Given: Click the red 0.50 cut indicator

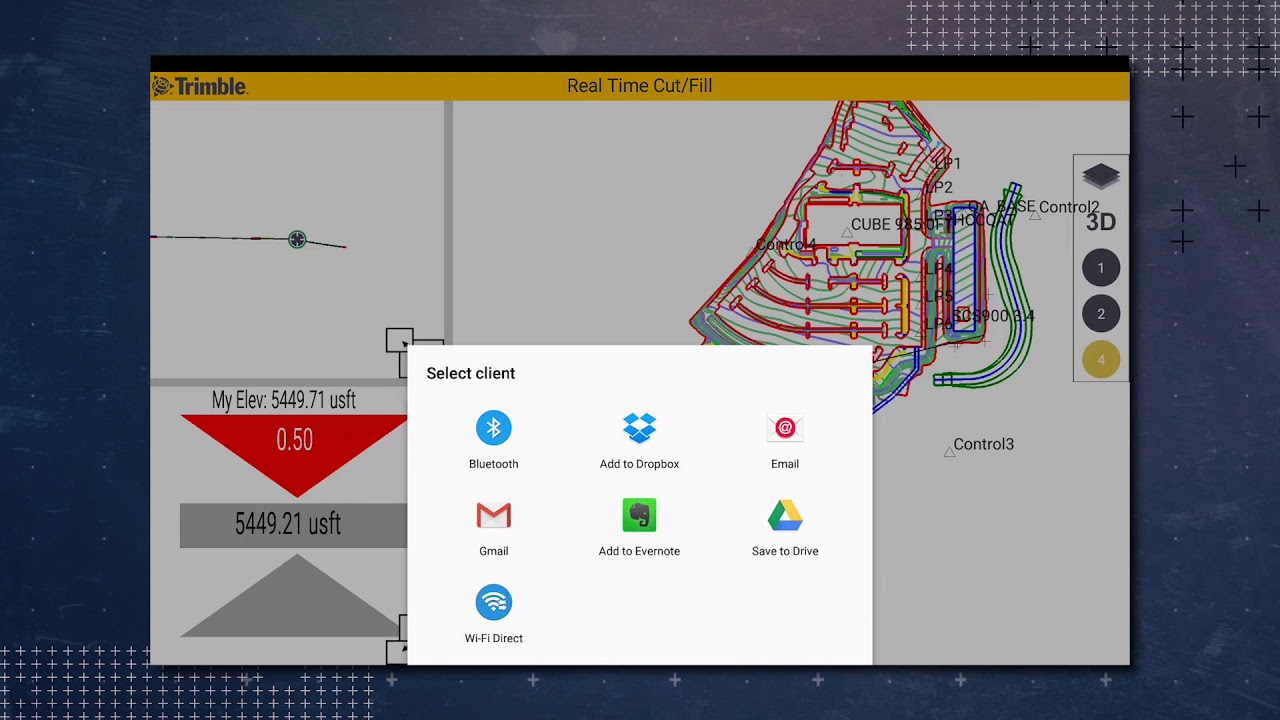Looking at the screenshot, I should tap(294, 454).
